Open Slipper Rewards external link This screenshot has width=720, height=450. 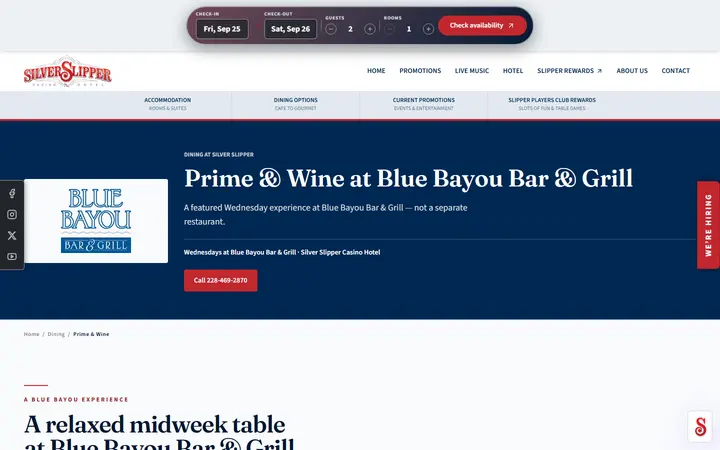tap(569, 71)
